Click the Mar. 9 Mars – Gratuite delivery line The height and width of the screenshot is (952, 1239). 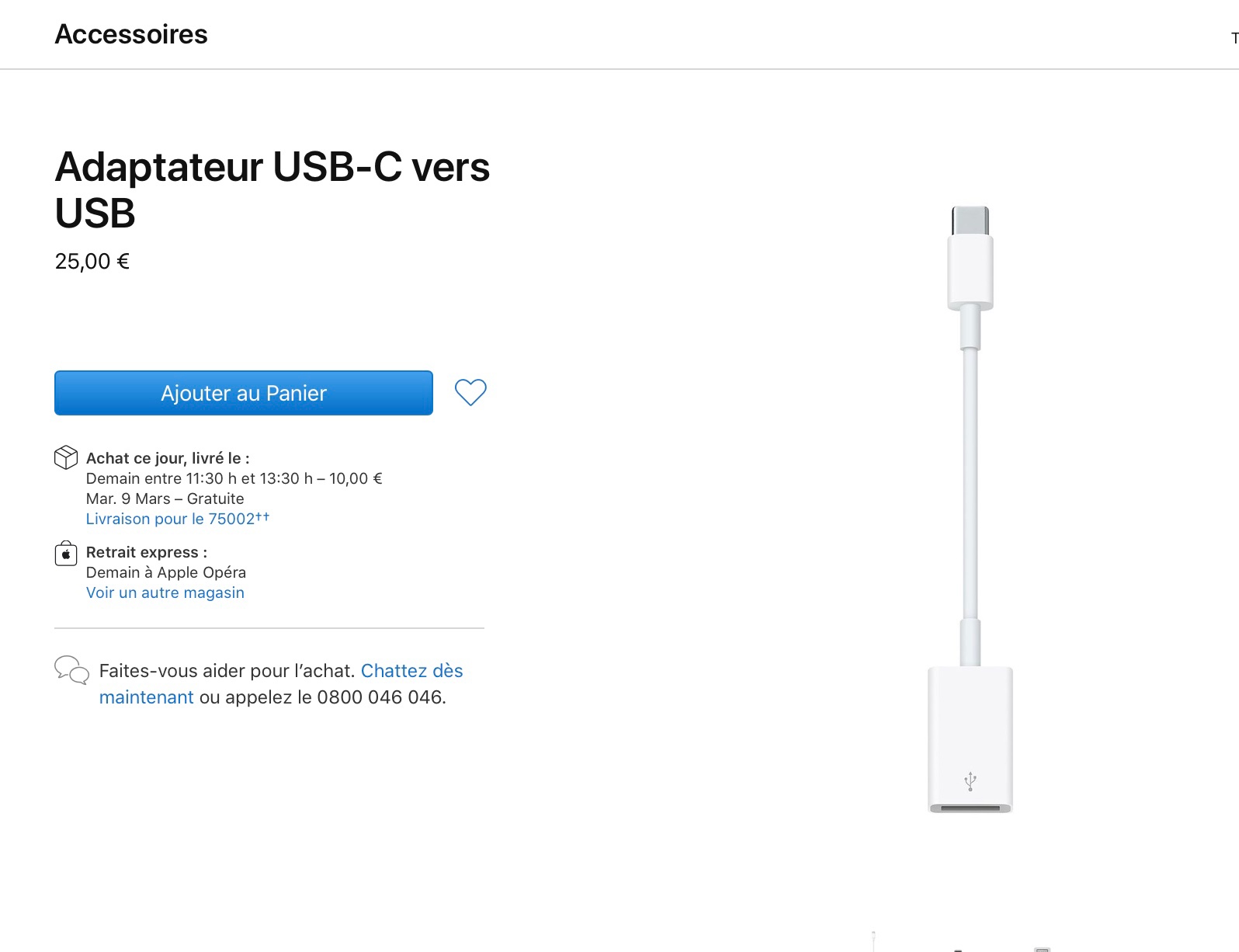coord(165,499)
